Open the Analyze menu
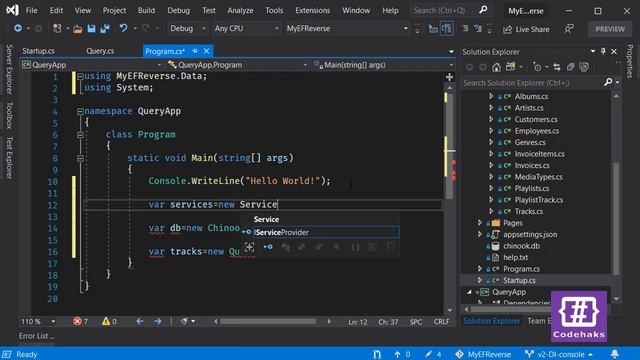 click(x=240, y=10)
